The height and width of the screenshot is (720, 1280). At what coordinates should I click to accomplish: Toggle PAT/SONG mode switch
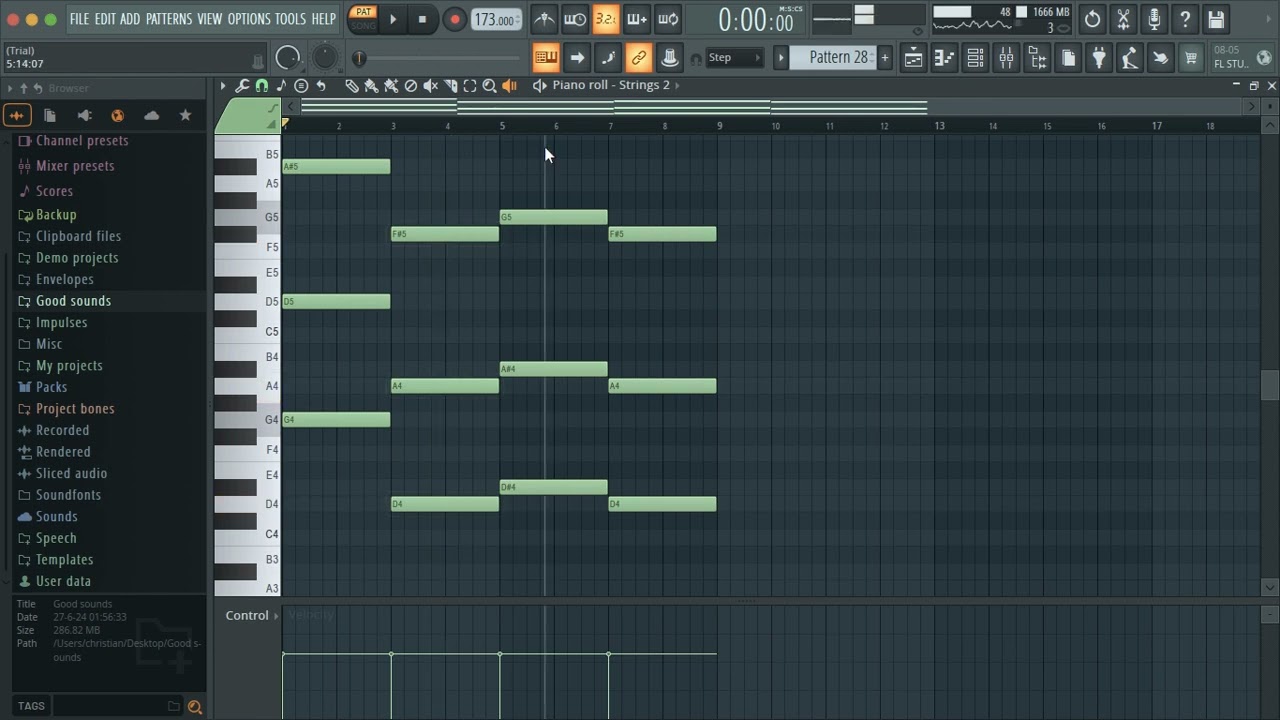pos(363,19)
